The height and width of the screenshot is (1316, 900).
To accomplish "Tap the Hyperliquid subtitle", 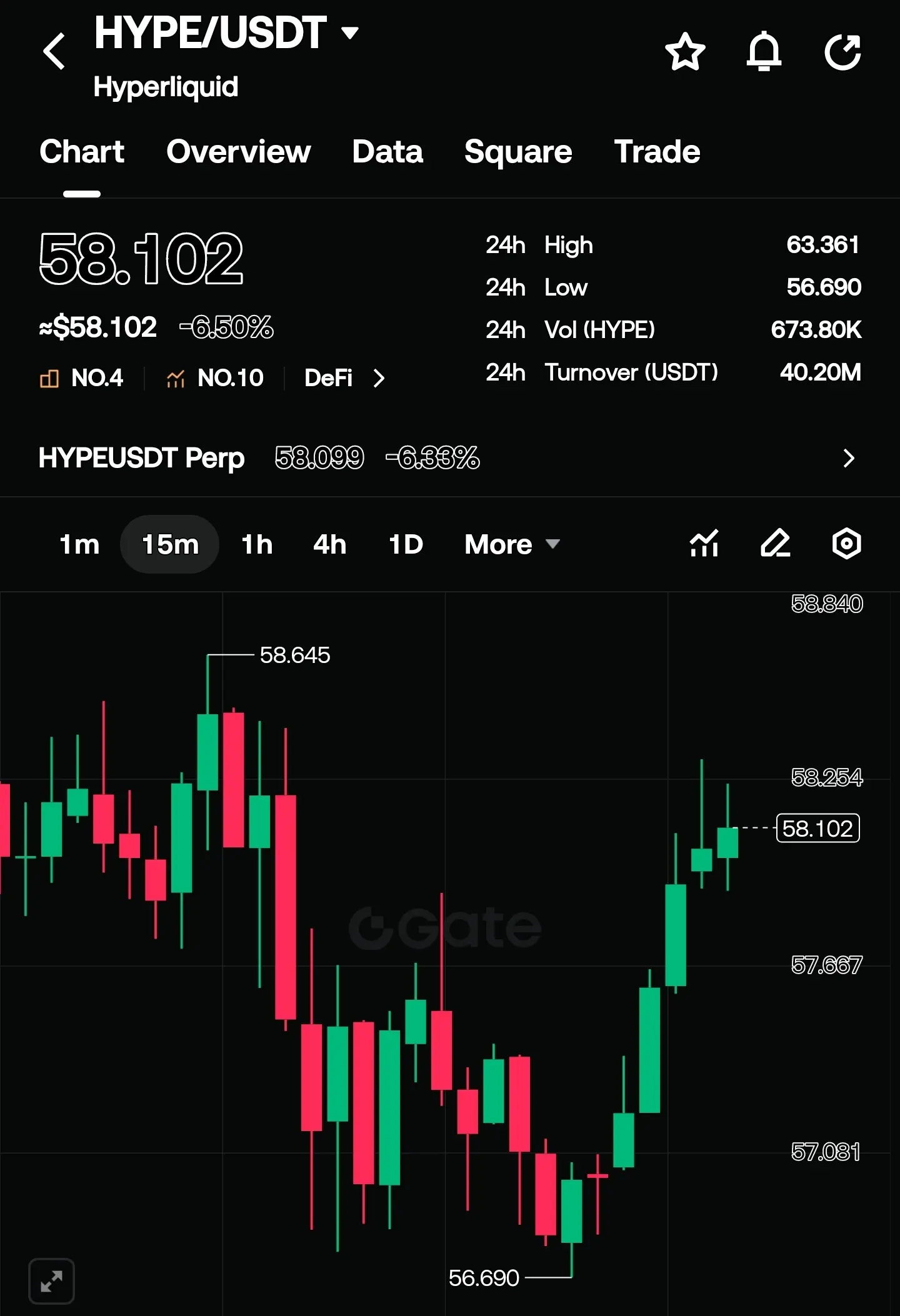I will (166, 87).
